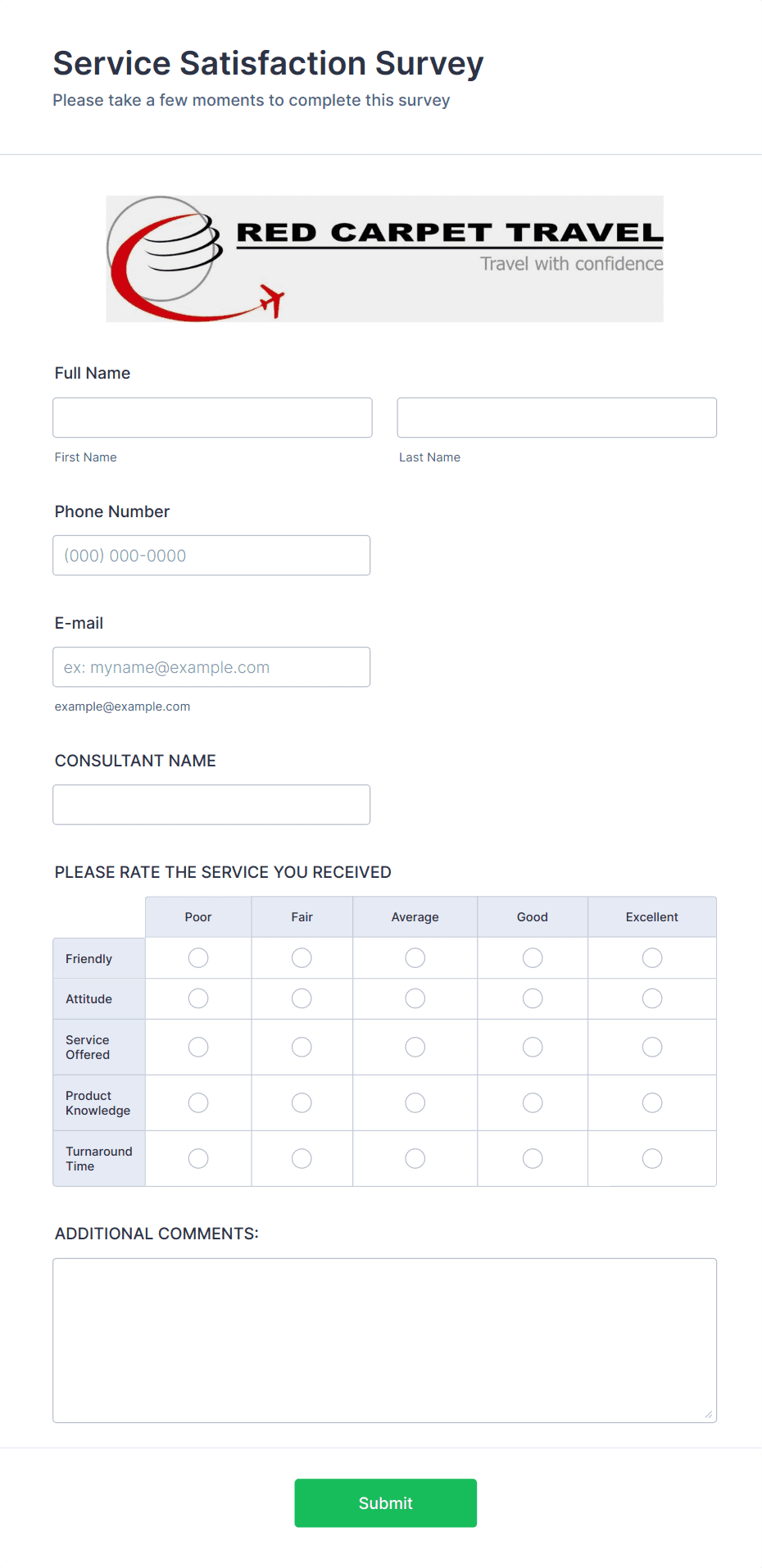Rate Attitude as Good

click(532, 998)
